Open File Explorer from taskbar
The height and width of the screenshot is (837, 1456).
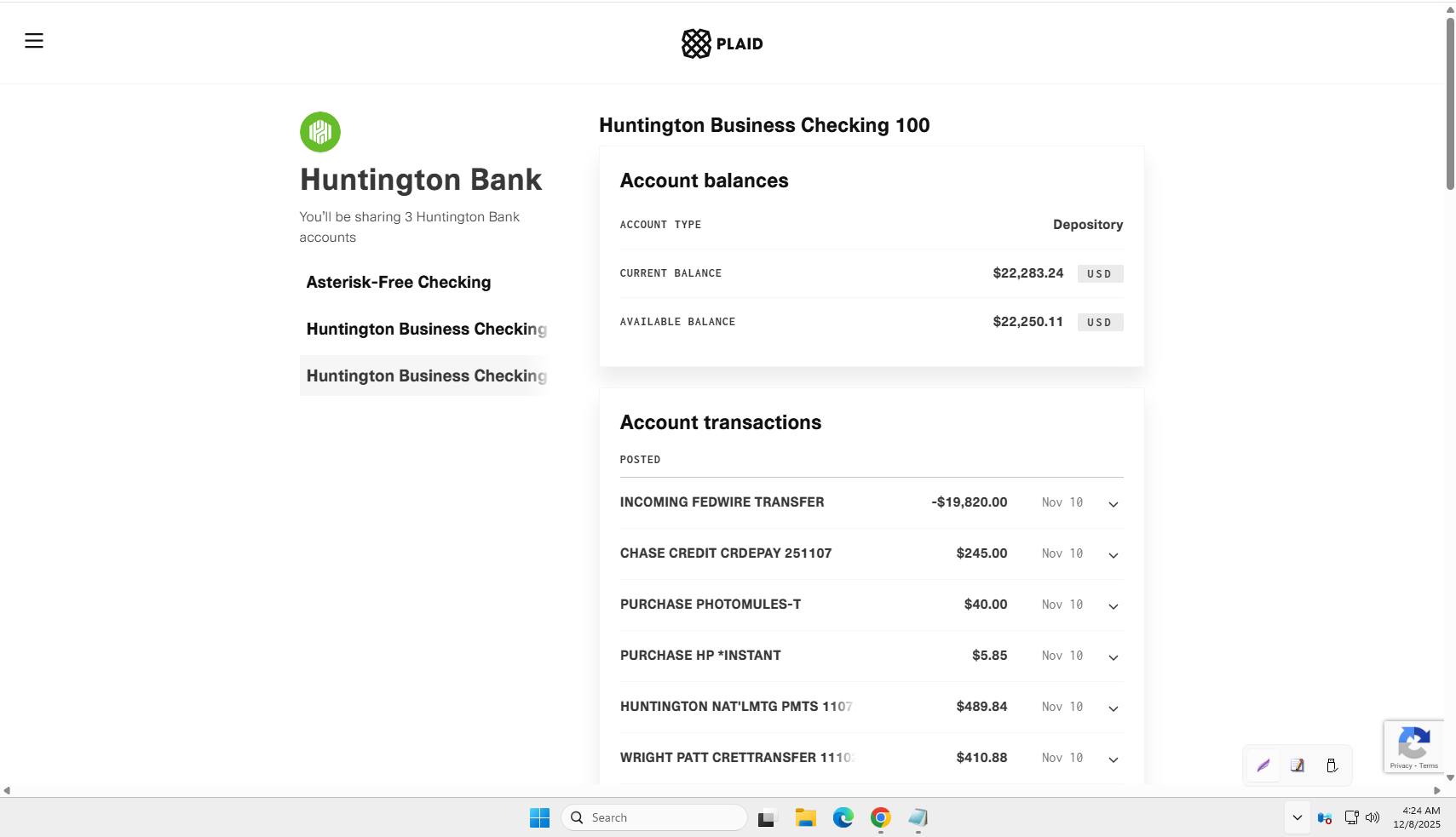[805, 817]
